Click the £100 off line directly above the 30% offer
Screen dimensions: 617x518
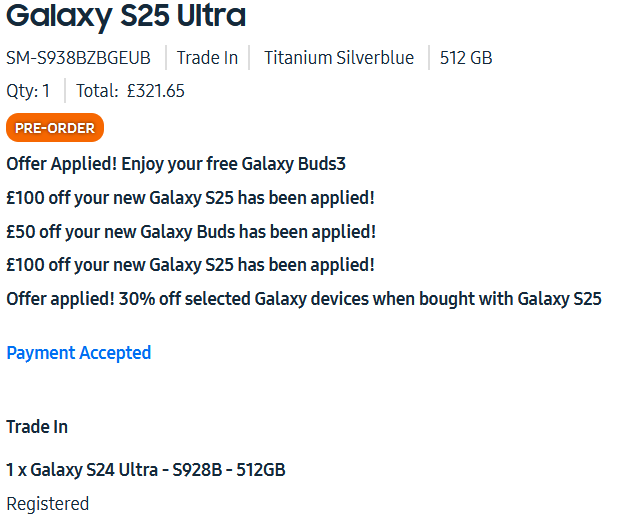(x=190, y=265)
